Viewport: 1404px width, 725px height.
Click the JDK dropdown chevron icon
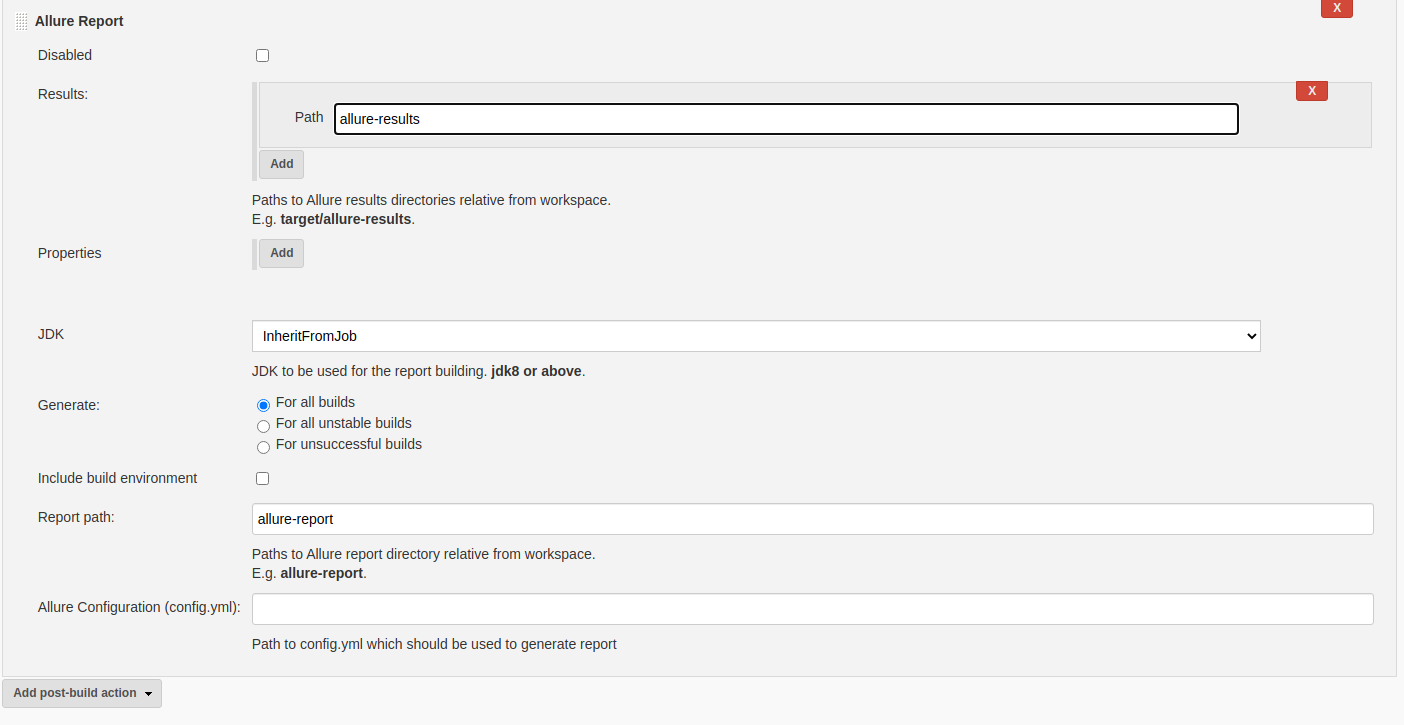(x=1252, y=336)
